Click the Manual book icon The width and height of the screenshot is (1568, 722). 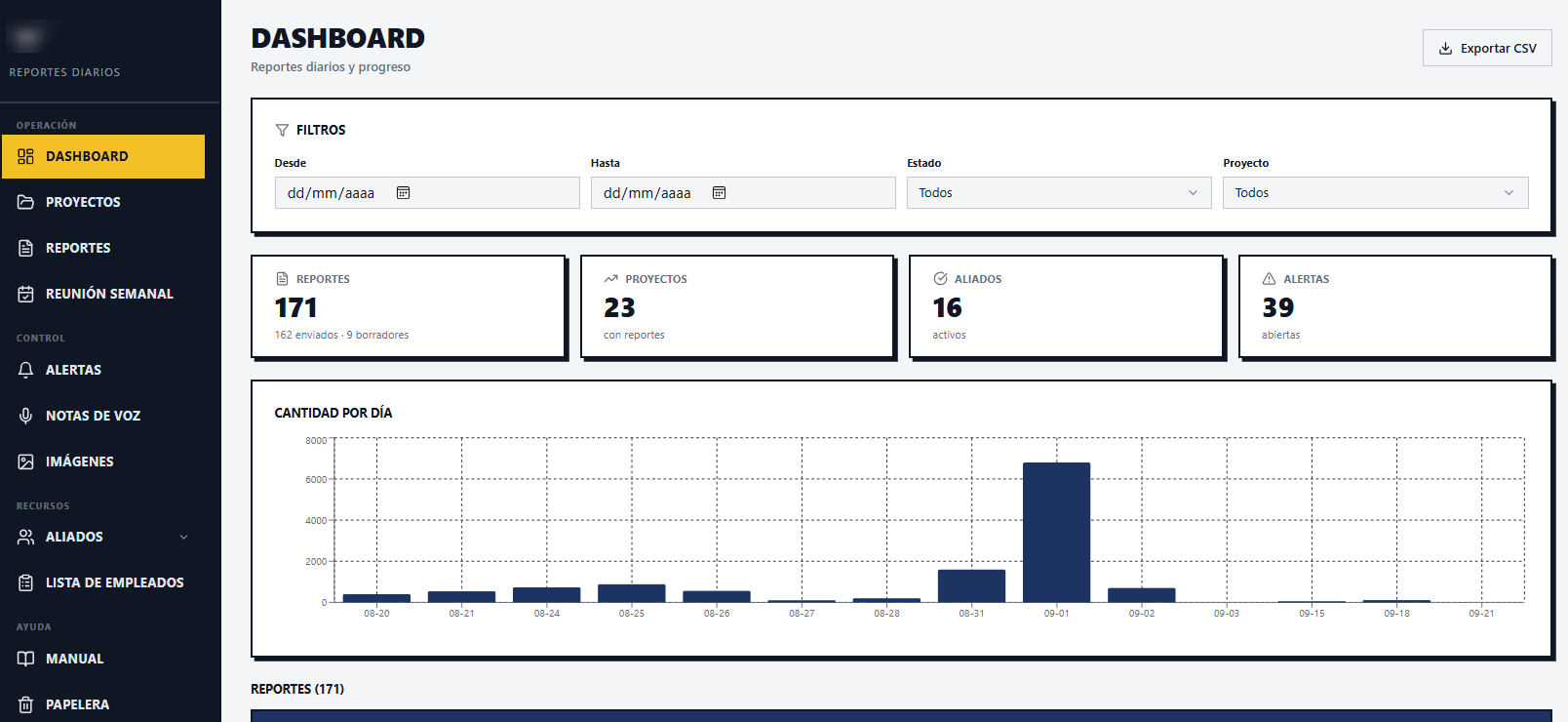coord(26,659)
